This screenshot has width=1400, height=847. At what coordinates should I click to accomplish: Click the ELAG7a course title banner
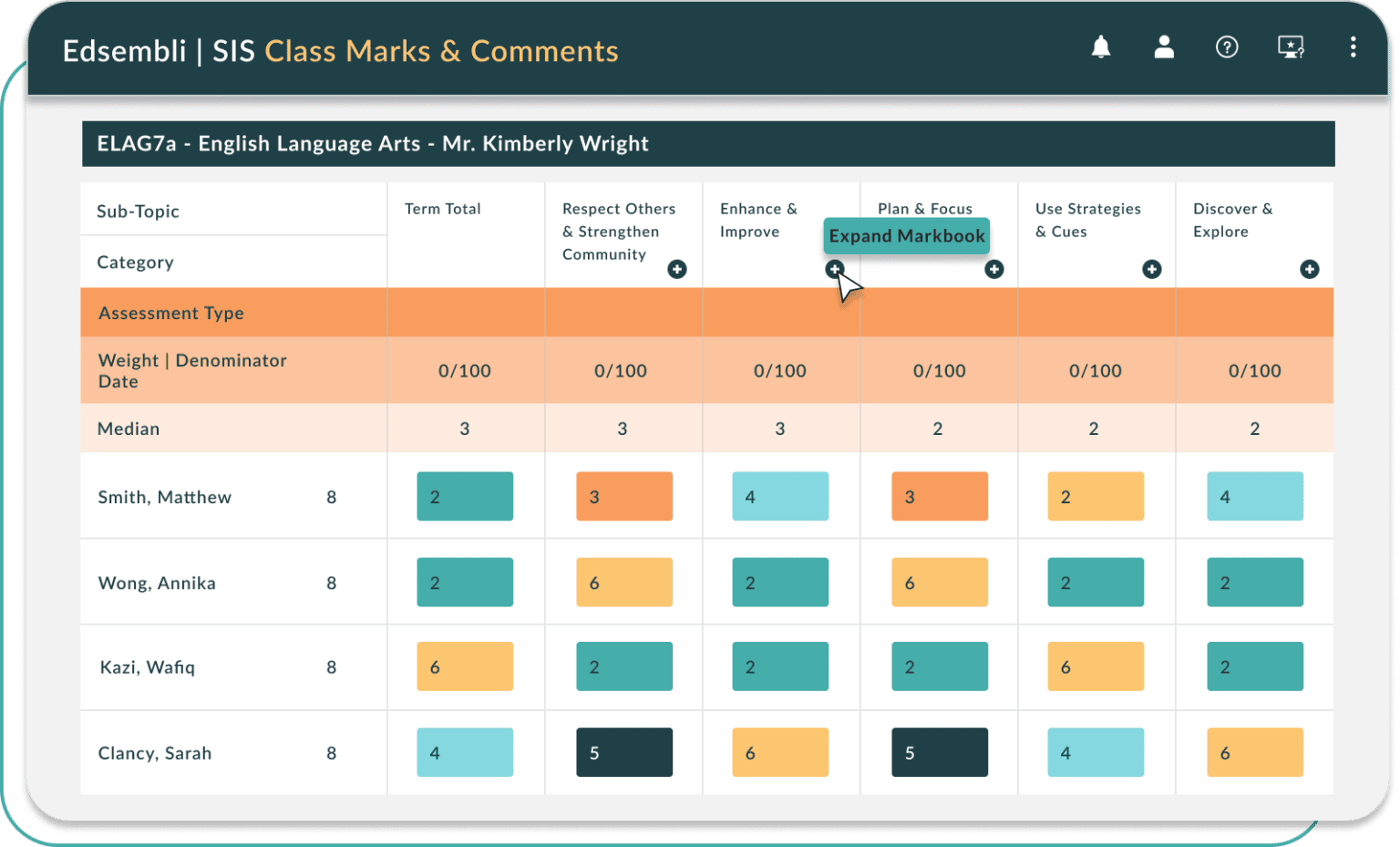(370, 143)
